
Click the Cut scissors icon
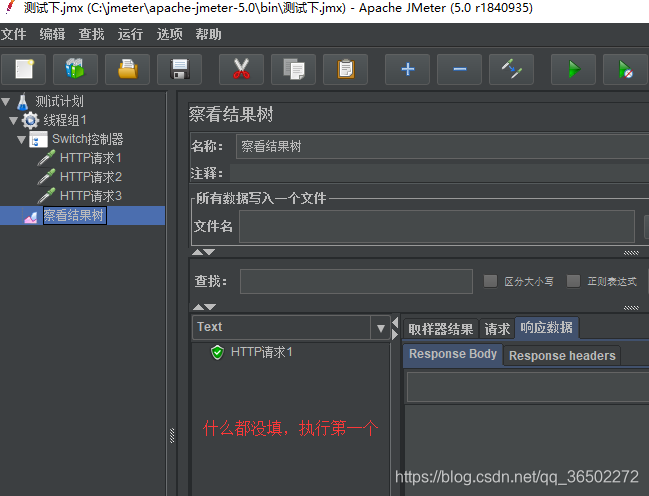tap(241, 69)
